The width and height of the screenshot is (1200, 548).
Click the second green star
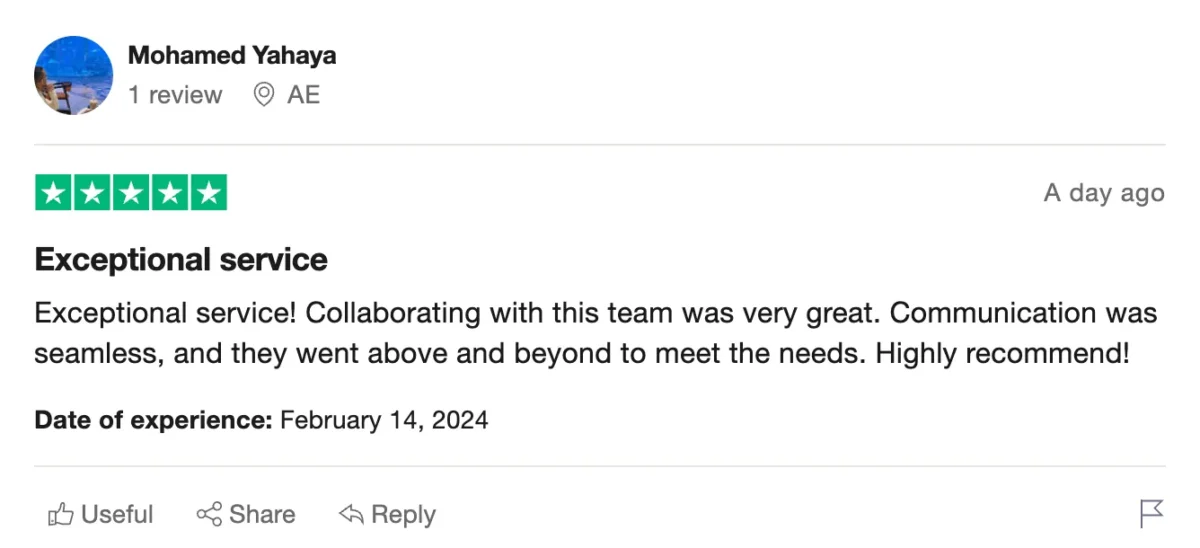[92, 193]
